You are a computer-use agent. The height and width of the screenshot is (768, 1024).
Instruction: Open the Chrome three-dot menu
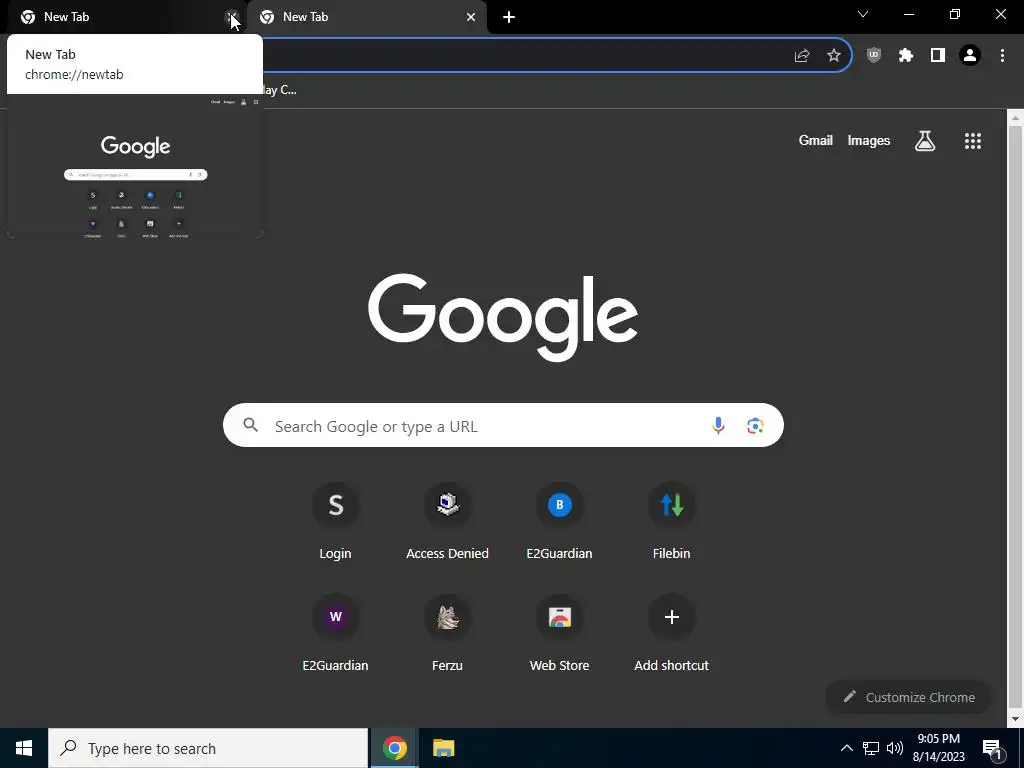pos(1002,56)
